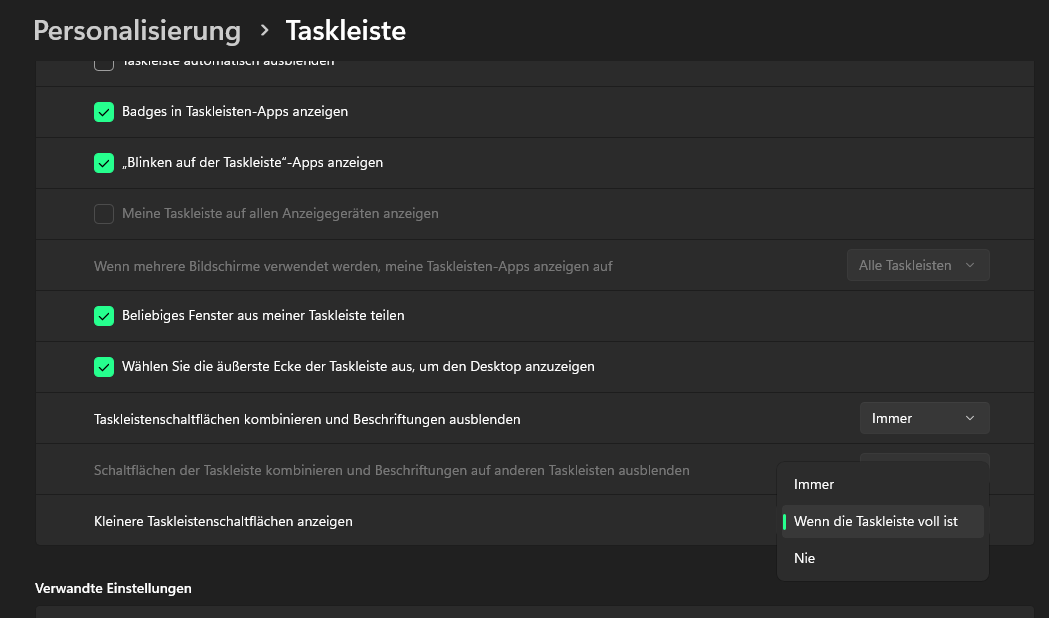Pick Nie from the dropdown list
Screen dimensions: 1049x618
(805, 559)
